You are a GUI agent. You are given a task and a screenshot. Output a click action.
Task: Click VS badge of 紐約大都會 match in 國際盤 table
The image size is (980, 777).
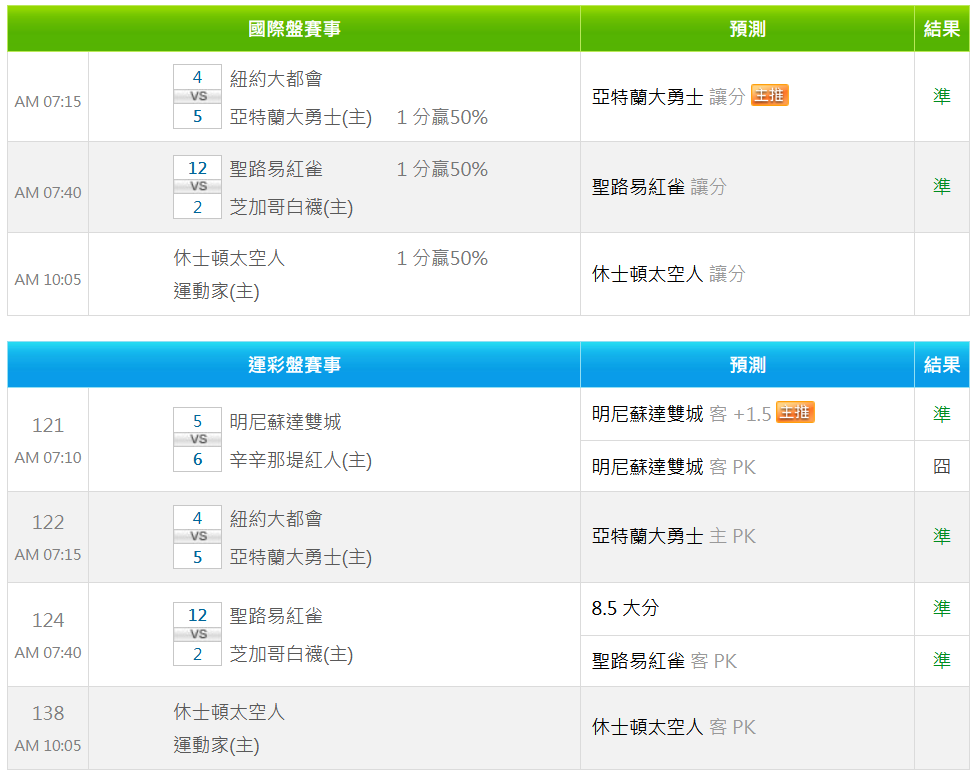[198, 96]
